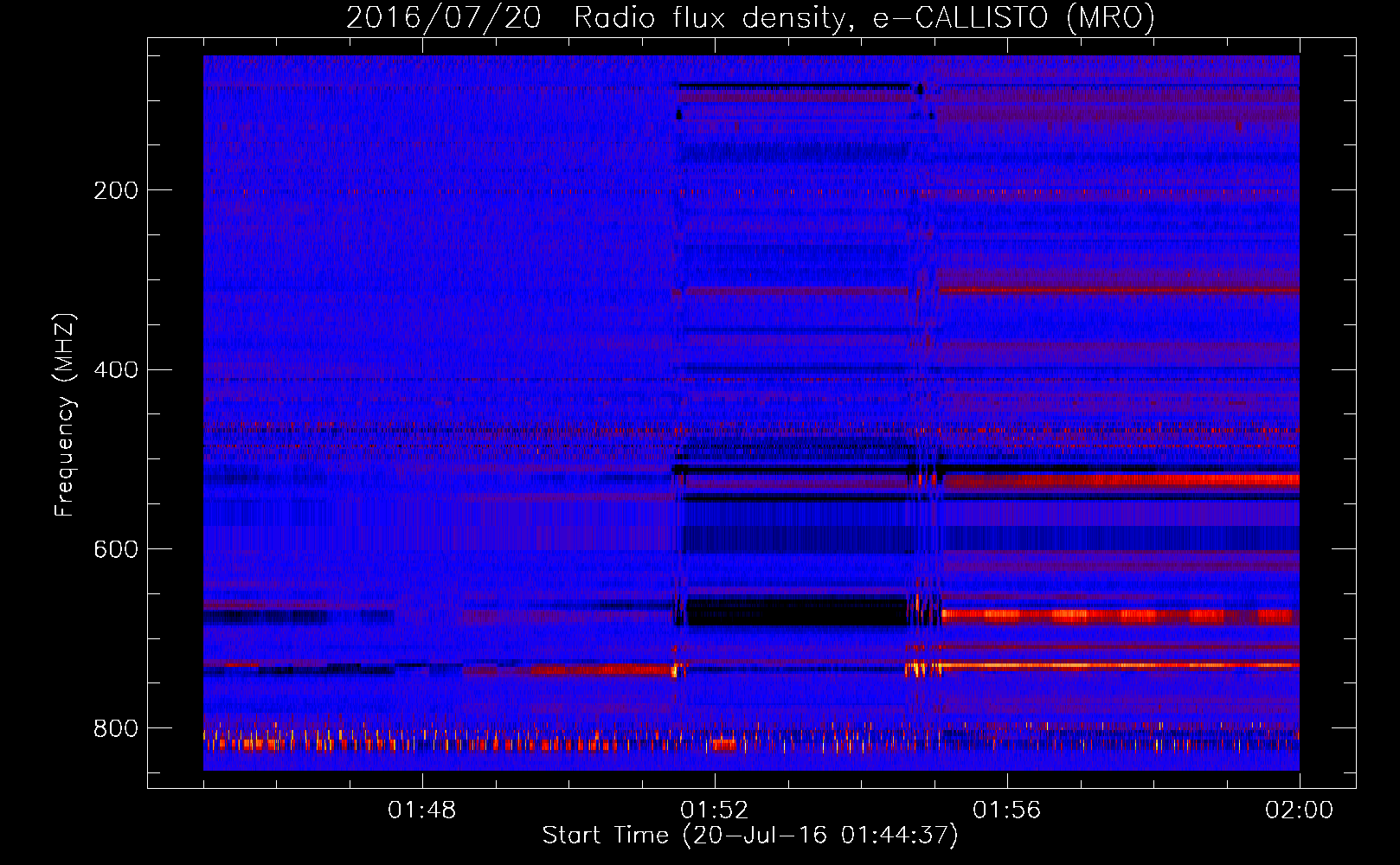Select the "800" frequency tick label
Viewport: 1400px width, 865px height.
(x=116, y=728)
